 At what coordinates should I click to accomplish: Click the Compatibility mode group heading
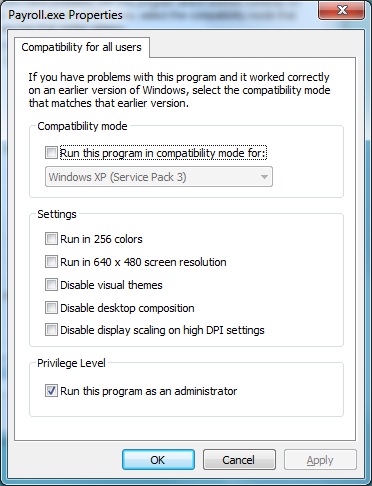[x=82, y=126]
